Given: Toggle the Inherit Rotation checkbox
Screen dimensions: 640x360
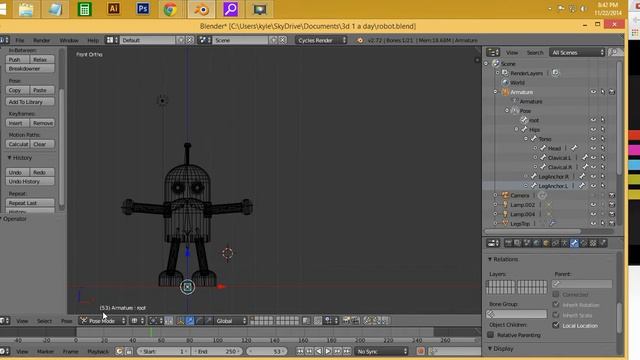Looking at the screenshot, I should (556, 304).
